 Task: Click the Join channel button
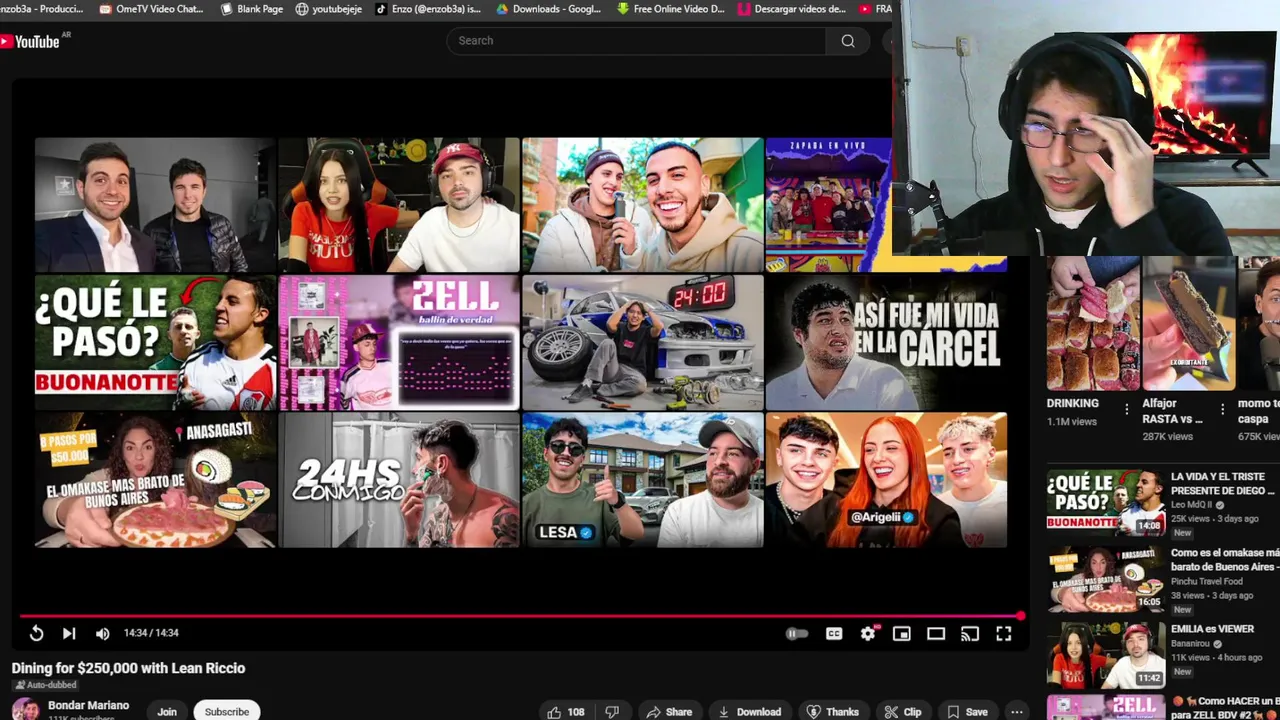[x=167, y=711]
